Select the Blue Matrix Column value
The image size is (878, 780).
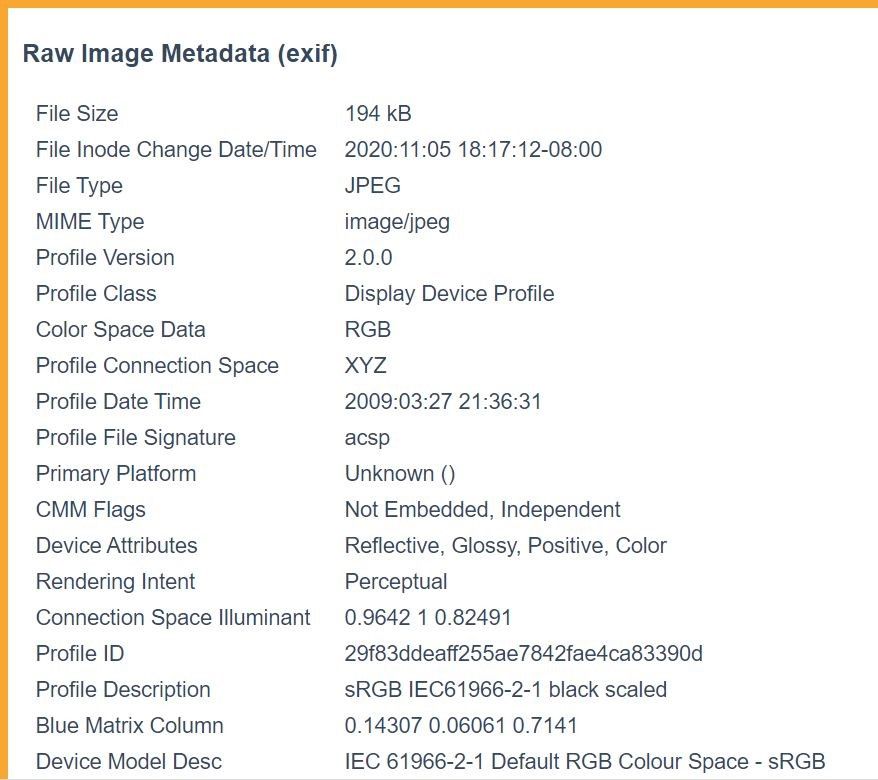pyautogui.click(x=461, y=726)
